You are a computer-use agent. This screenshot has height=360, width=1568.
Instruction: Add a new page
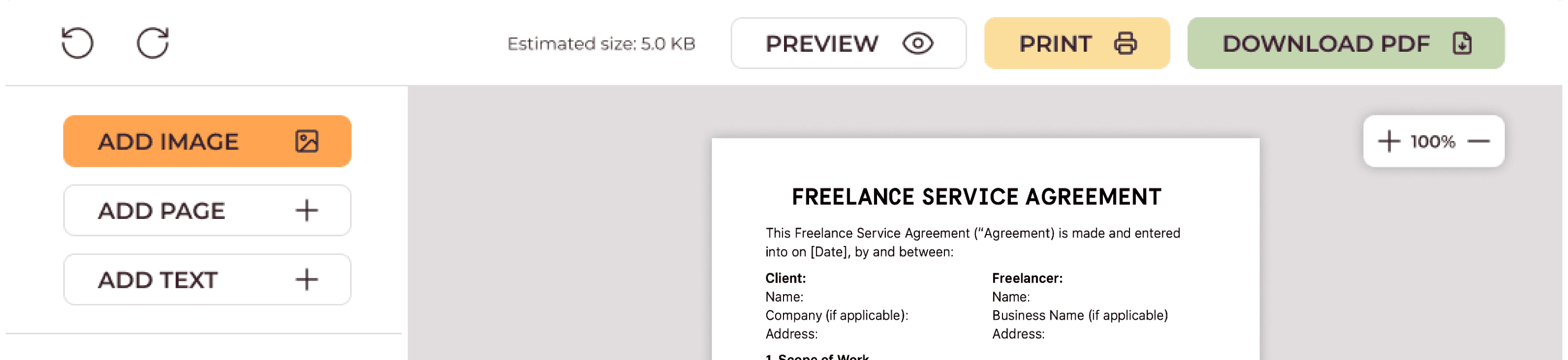[207, 210]
